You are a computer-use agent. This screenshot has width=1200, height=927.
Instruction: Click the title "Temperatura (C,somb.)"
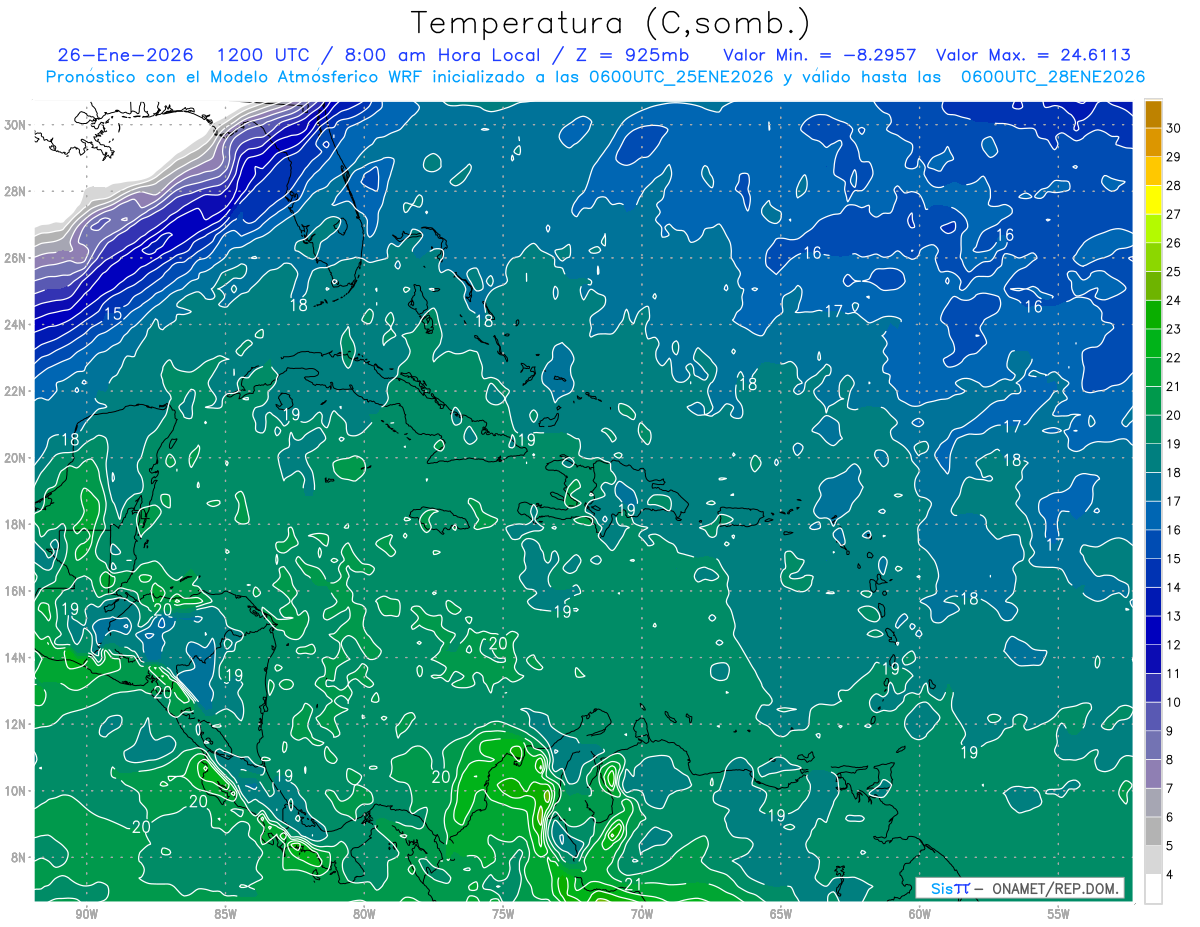pos(610,22)
